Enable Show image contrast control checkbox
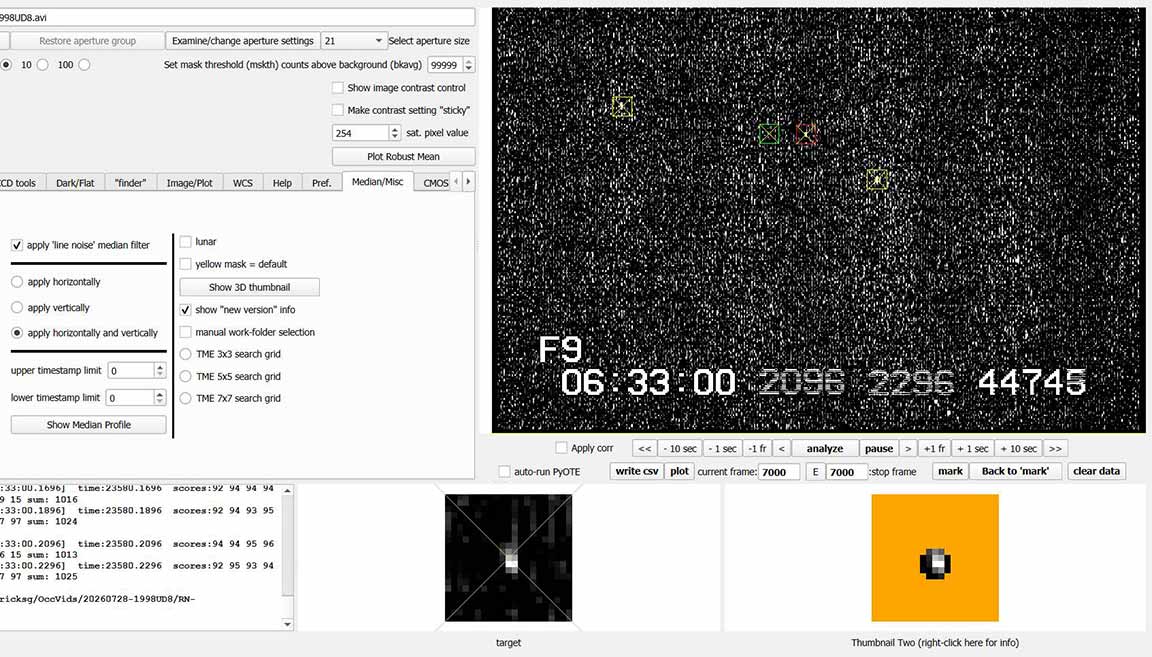The width and height of the screenshot is (1152, 657). pyautogui.click(x=338, y=87)
